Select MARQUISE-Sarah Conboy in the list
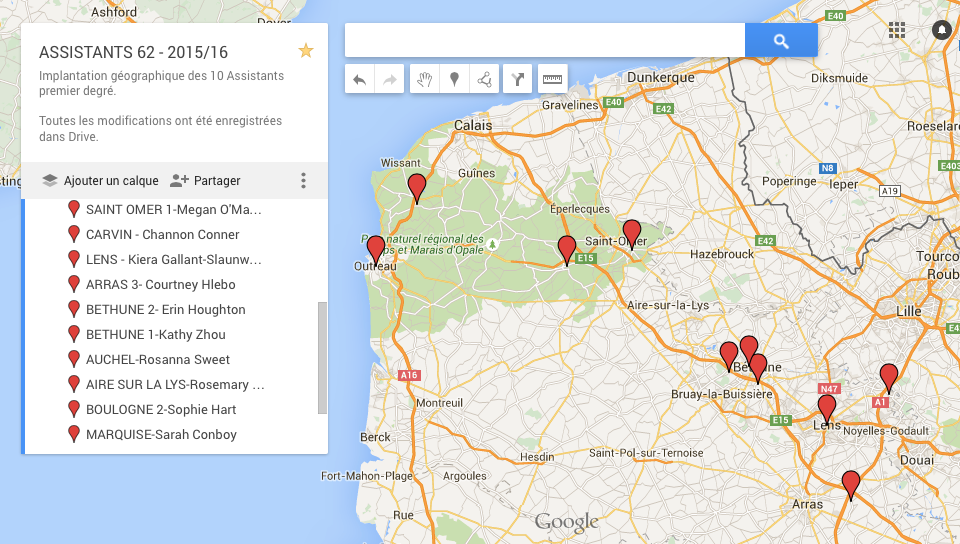This screenshot has width=960, height=544. pos(161,435)
